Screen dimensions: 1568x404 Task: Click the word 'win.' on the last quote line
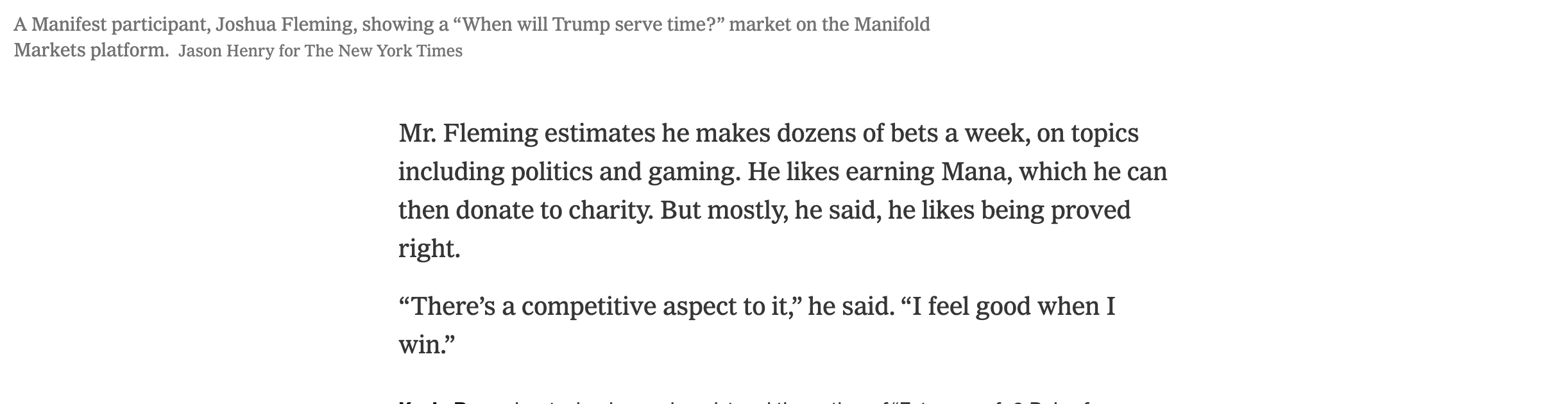(x=427, y=345)
